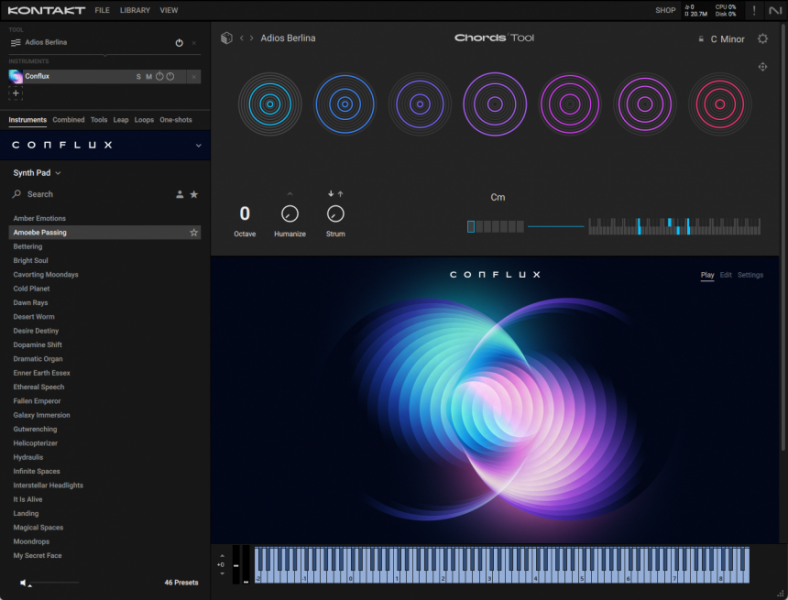Click the Strum knob
Viewport: 788px width, 600px height.
tap(335, 214)
